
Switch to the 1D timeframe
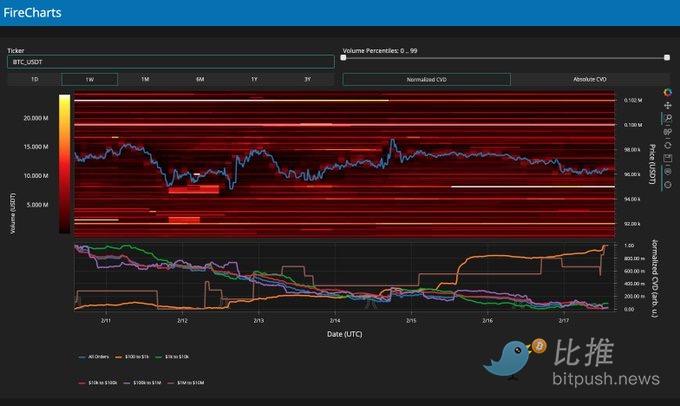pos(34,79)
